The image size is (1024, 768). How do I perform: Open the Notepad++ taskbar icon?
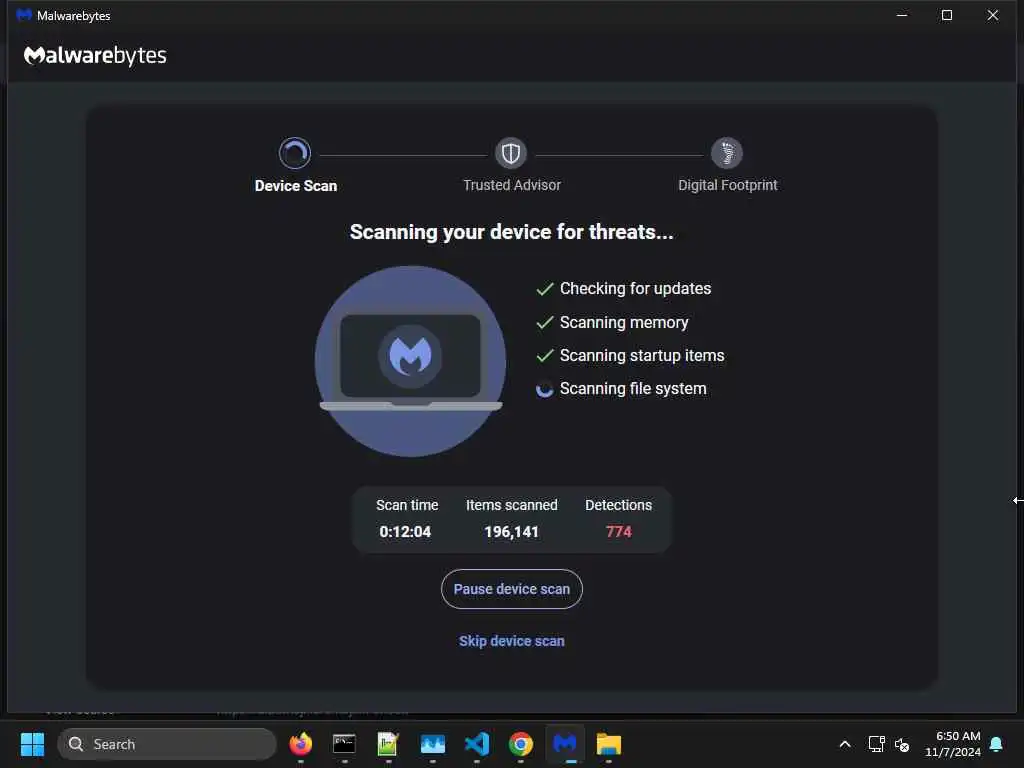(388, 744)
